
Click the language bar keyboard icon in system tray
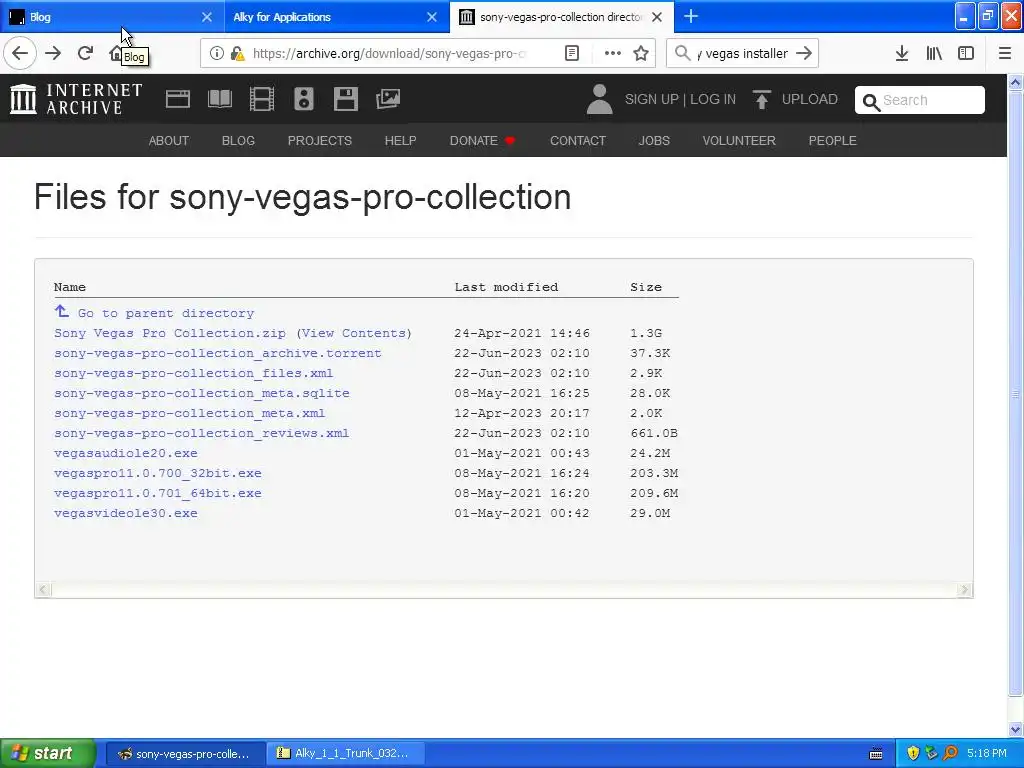876,754
